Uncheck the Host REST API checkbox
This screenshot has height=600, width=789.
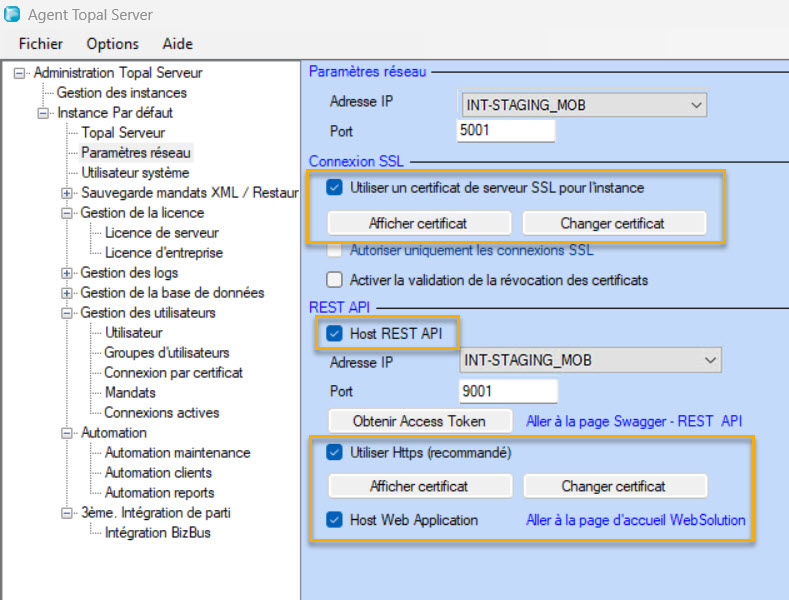point(335,333)
